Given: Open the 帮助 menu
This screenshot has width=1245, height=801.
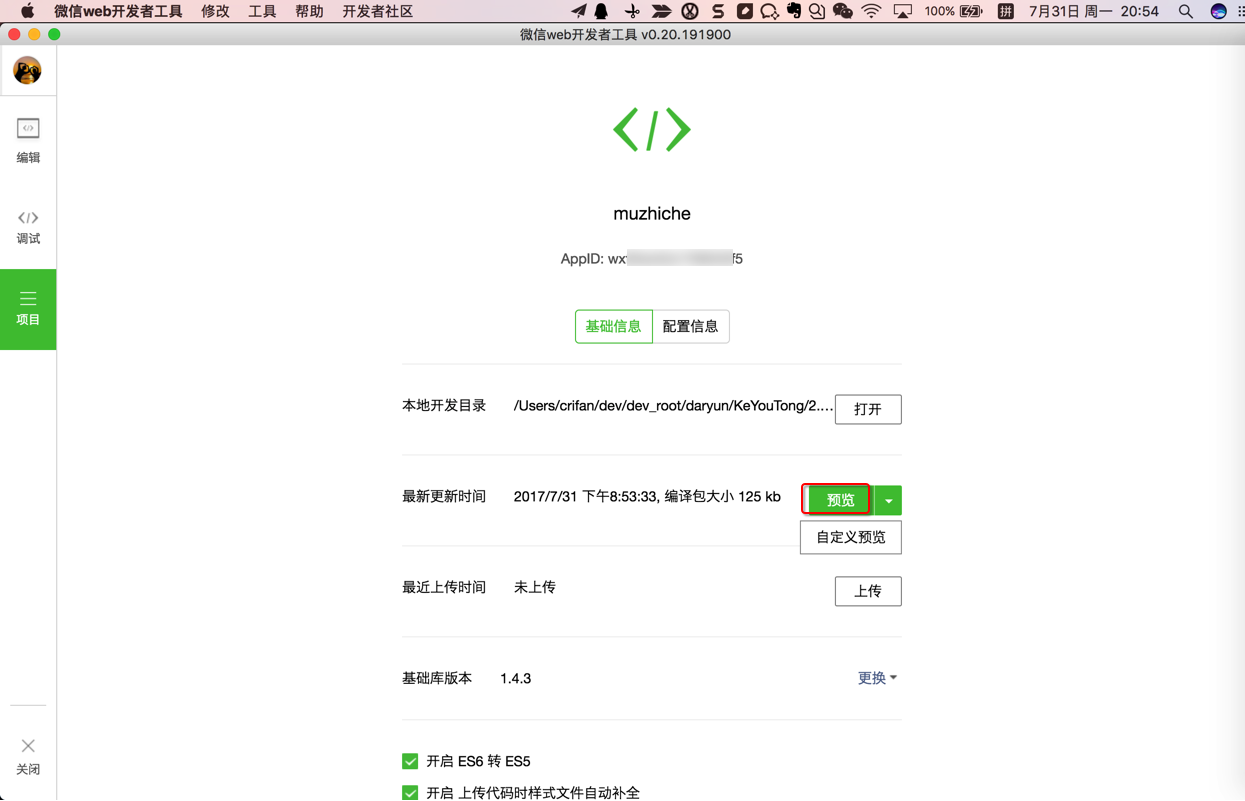Looking at the screenshot, I should tap(309, 11).
